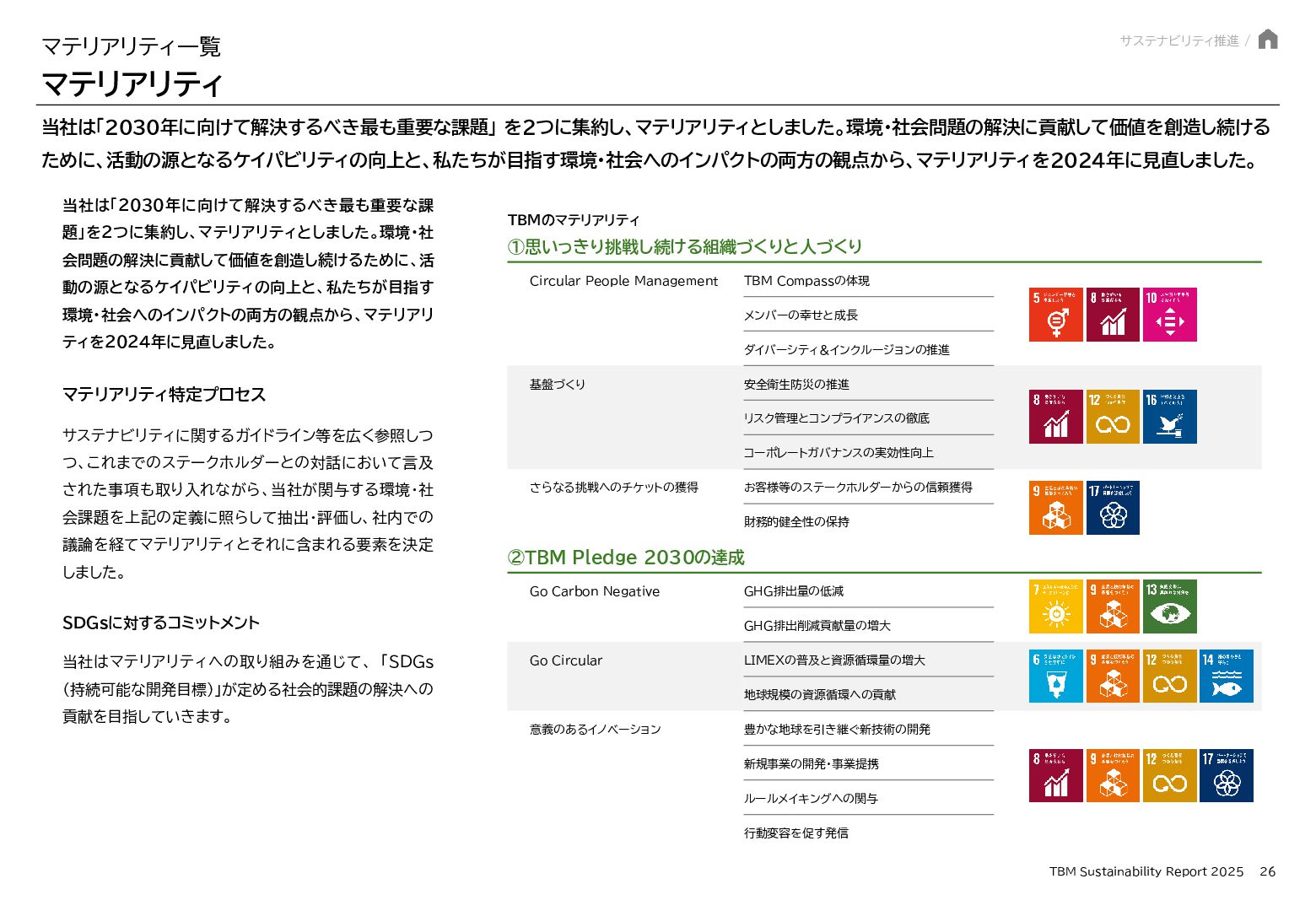Click the TBMのマテリアリティ label
The width and height of the screenshot is (1316, 911).
pyautogui.click(x=574, y=220)
